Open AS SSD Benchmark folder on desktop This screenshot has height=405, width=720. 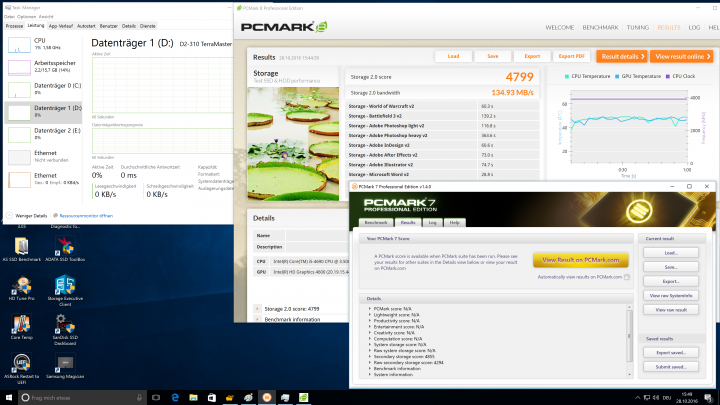[22, 249]
